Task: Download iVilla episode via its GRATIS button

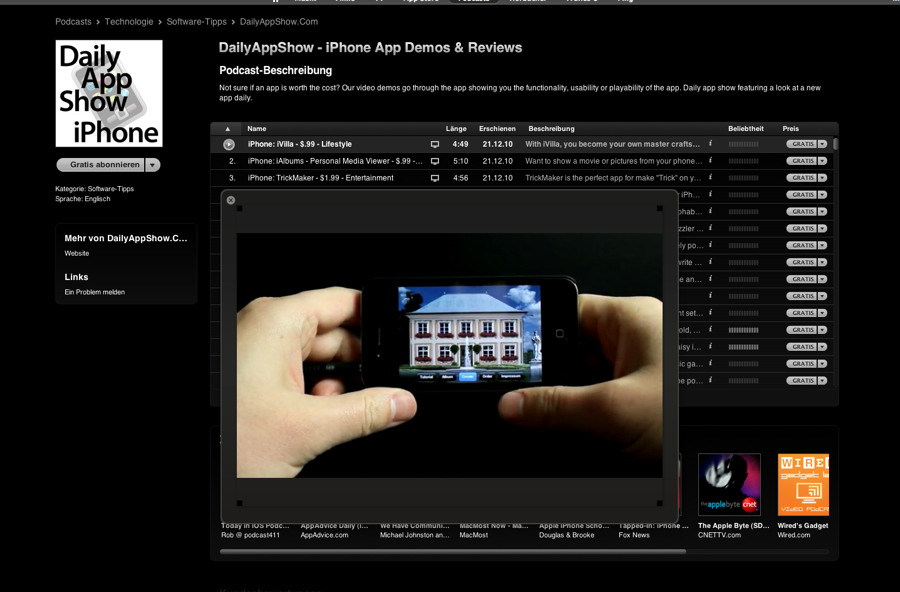Action: [802, 144]
